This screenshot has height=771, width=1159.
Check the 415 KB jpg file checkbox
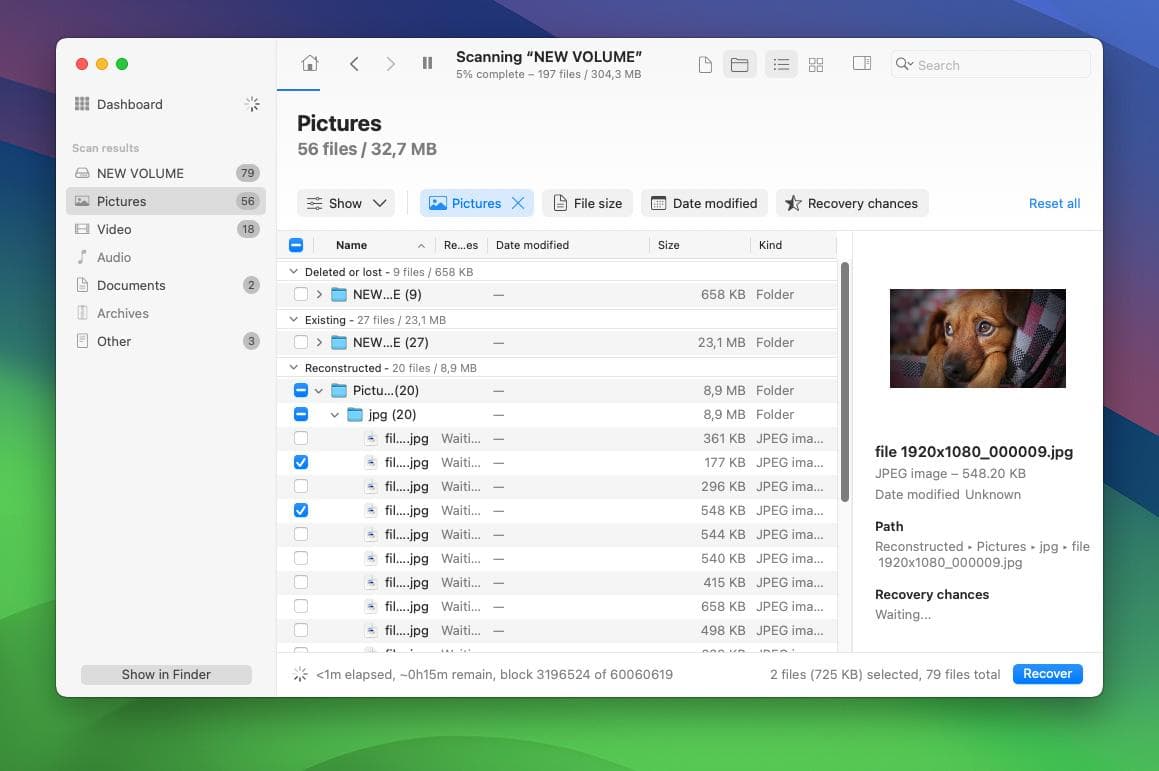tap(301, 583)
